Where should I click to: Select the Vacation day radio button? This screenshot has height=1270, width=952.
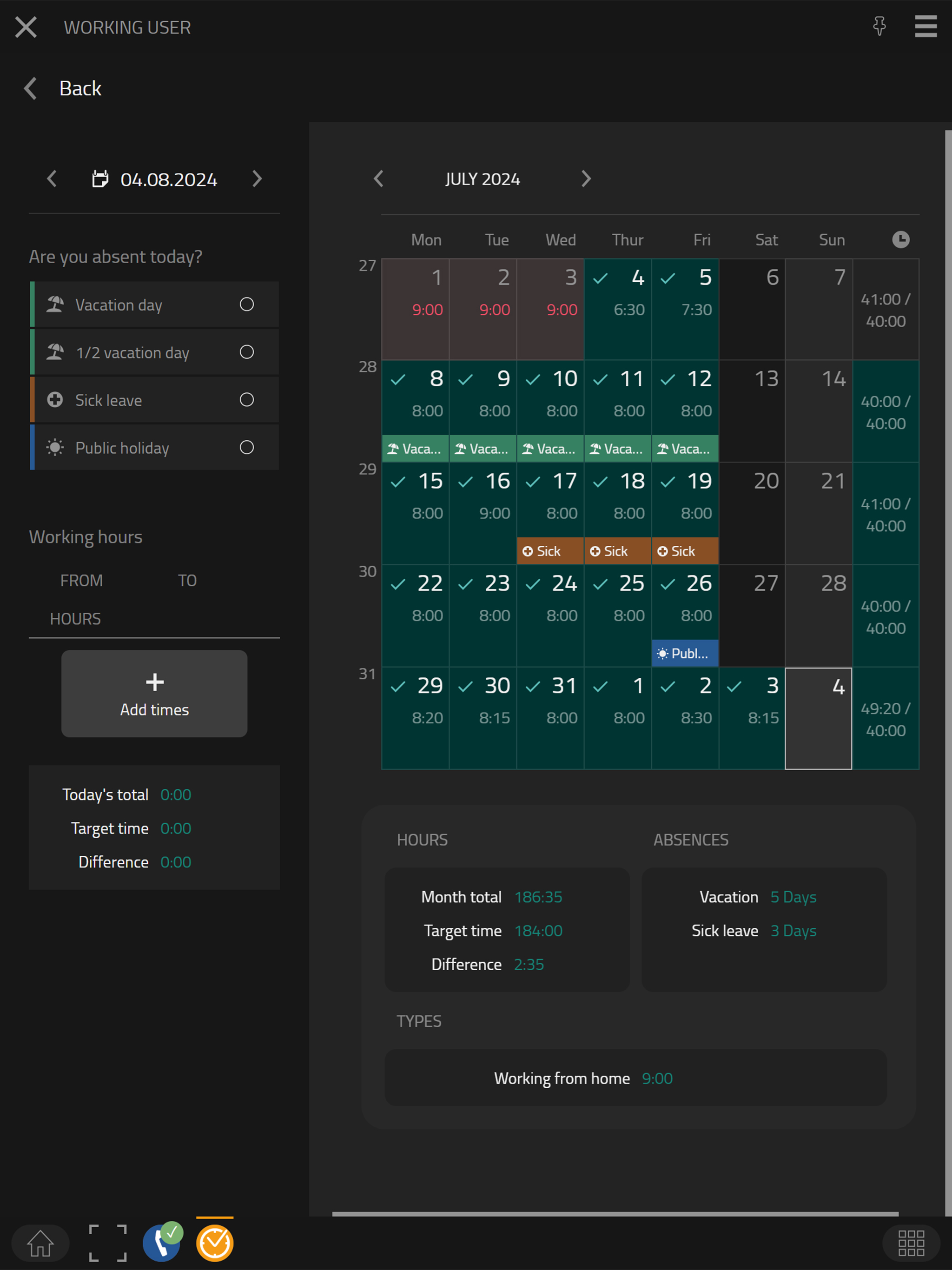coord(247,304)
